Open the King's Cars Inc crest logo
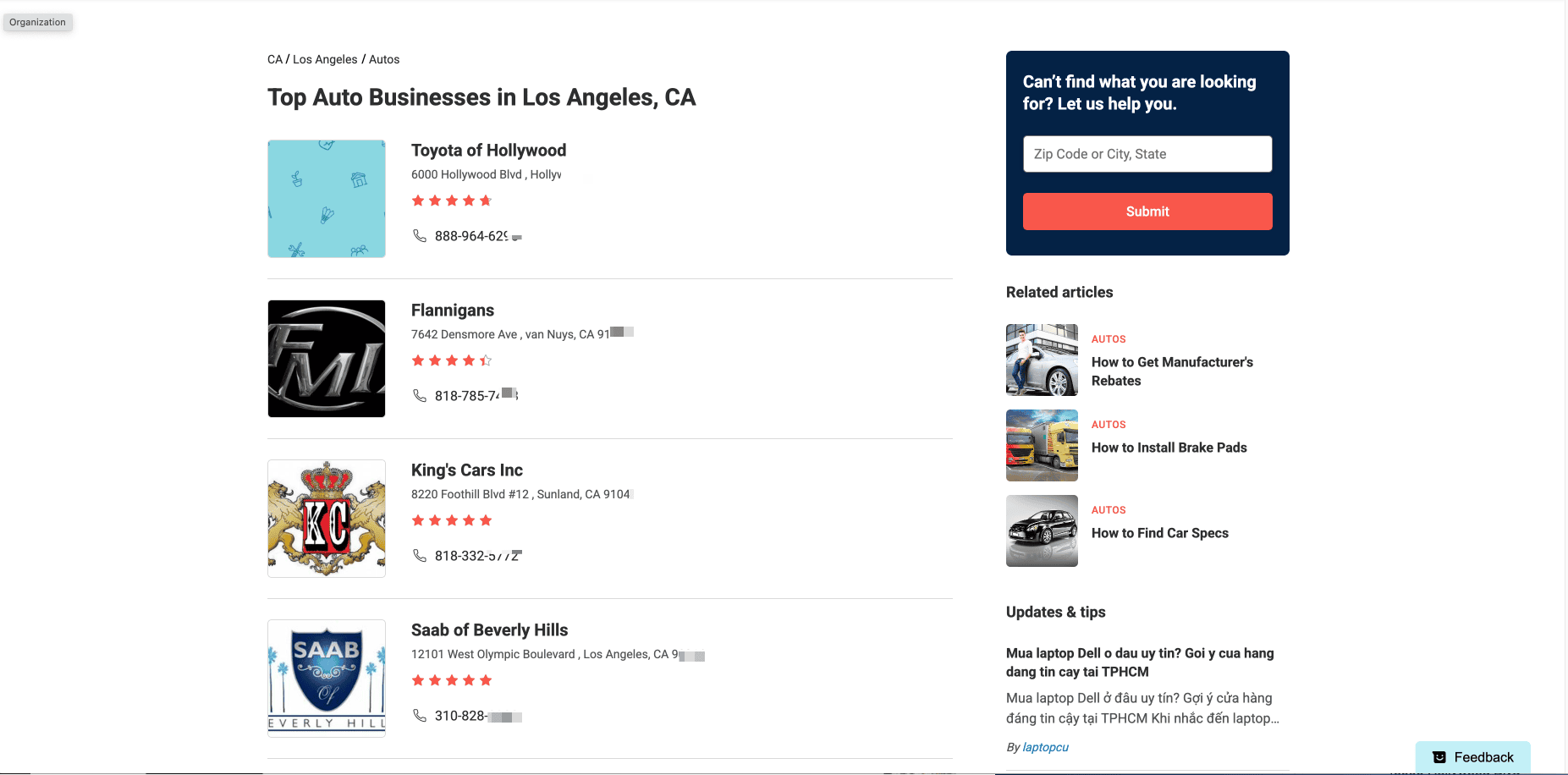Image resolution: width=1568 pixels, height=775 pixels. (327, 519)
